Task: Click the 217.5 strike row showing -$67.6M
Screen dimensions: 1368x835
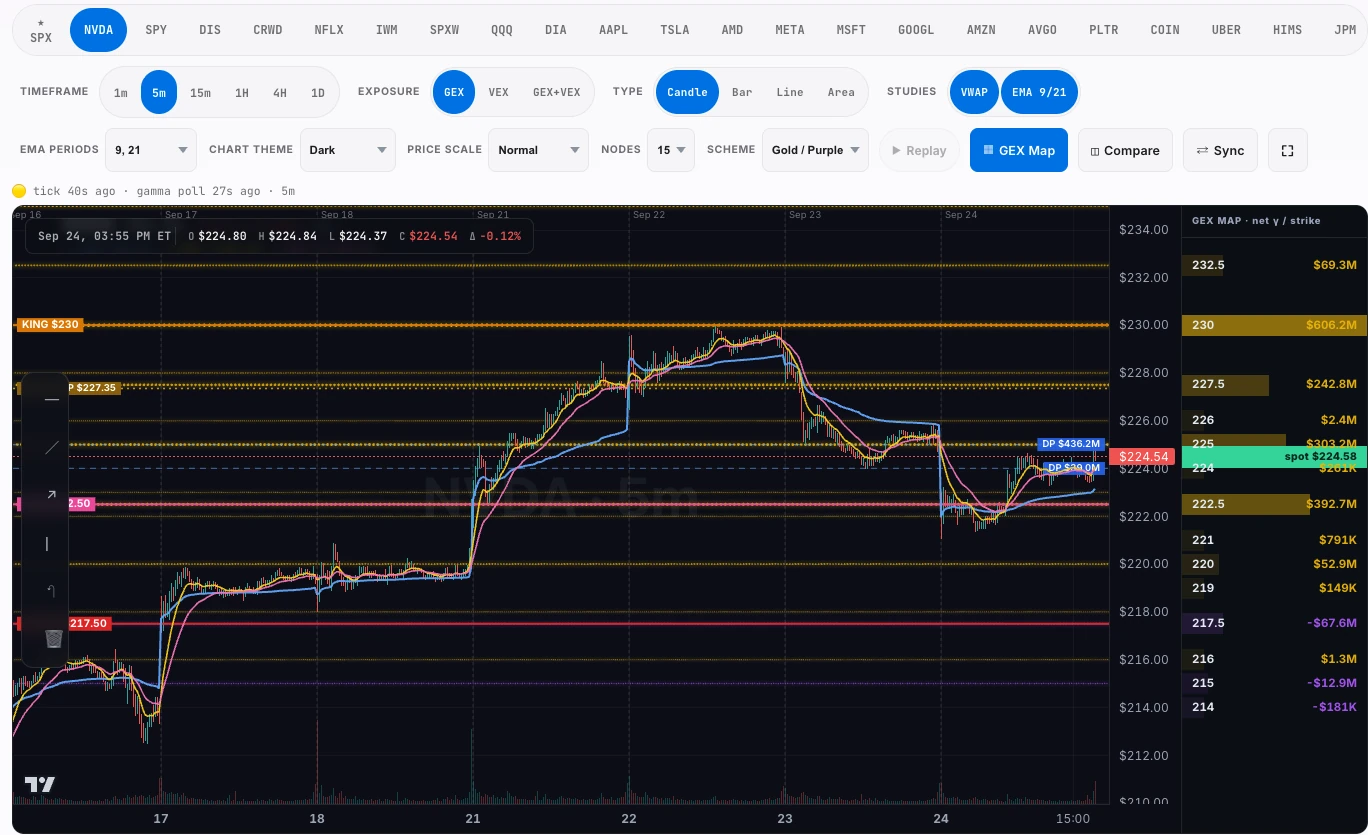Action: [x=1274, y=623]
